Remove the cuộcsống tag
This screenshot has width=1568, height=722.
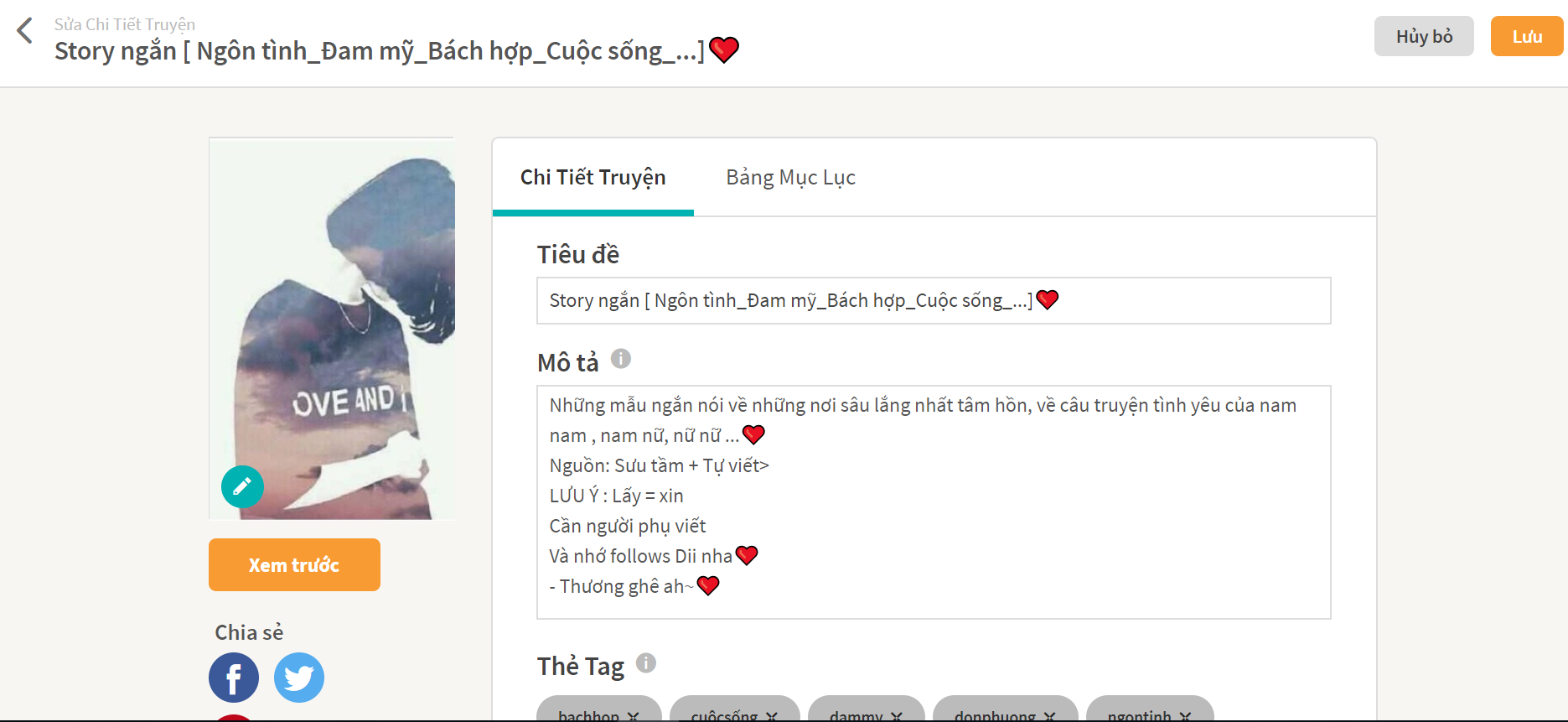click(772, 716)
